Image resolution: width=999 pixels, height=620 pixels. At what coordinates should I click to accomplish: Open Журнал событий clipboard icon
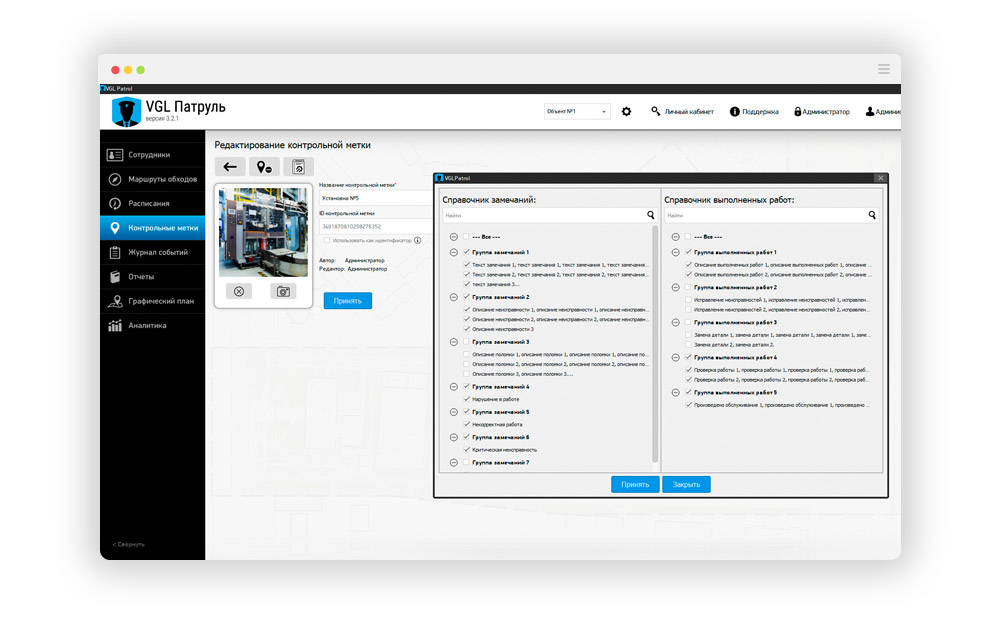coord(115,252)
